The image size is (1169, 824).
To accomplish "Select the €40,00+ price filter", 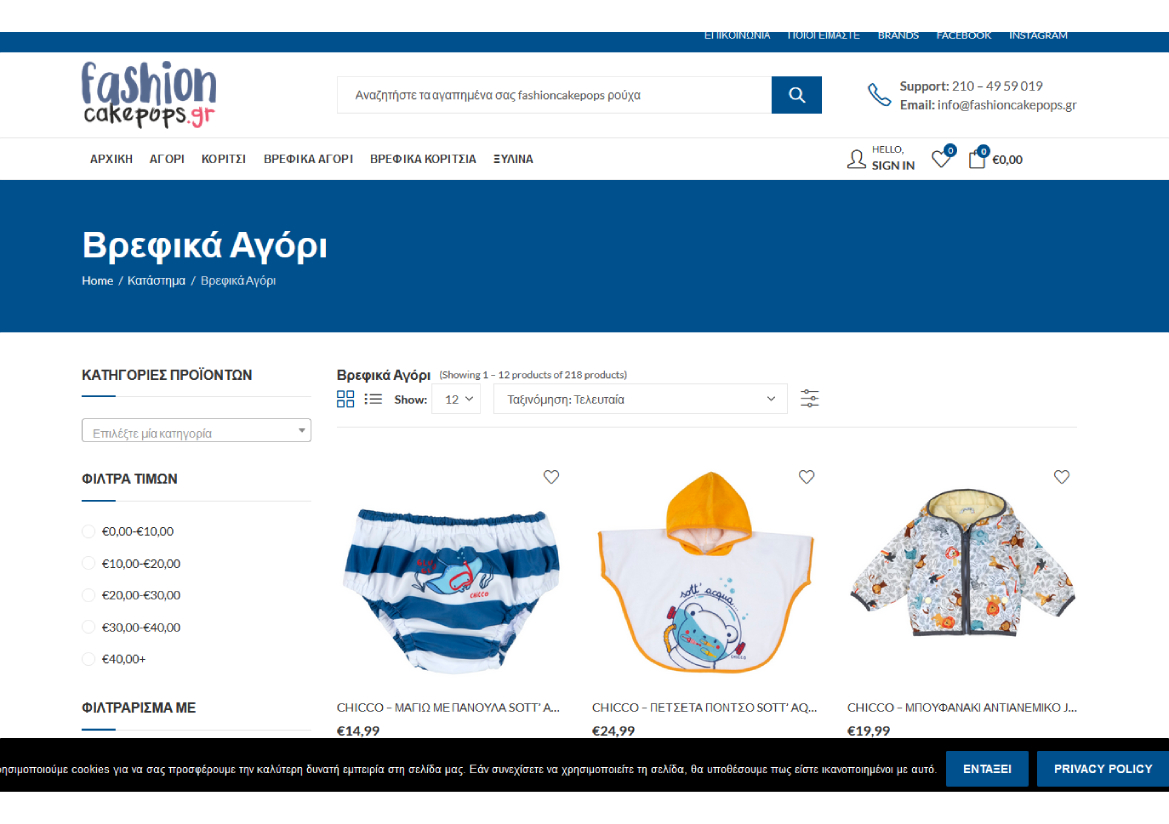I will [x=89, y=659].
